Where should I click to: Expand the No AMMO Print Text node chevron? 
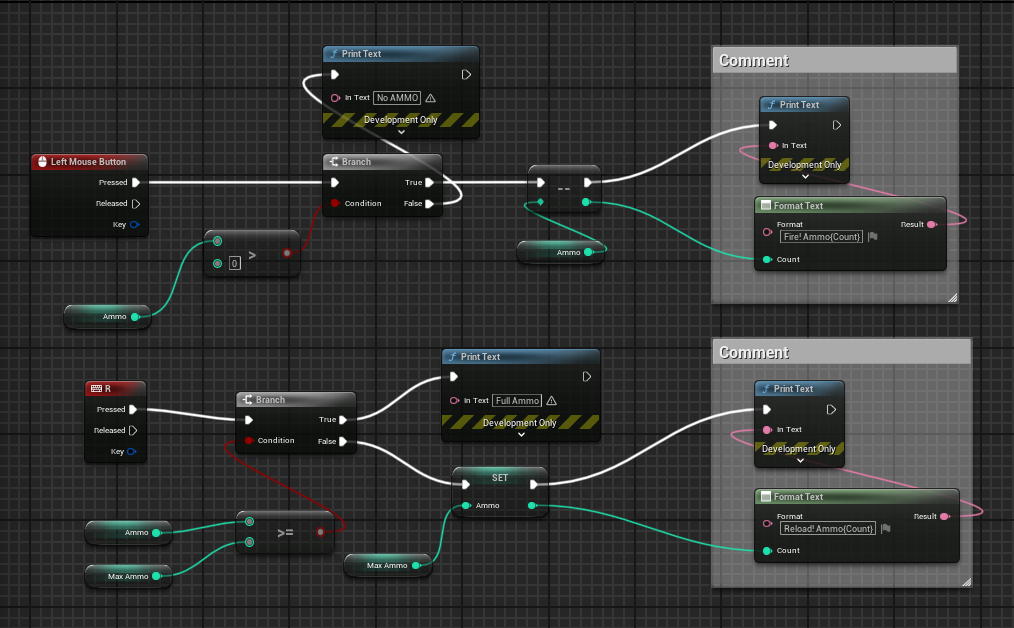pyautogui.click(x=401, y=131)
